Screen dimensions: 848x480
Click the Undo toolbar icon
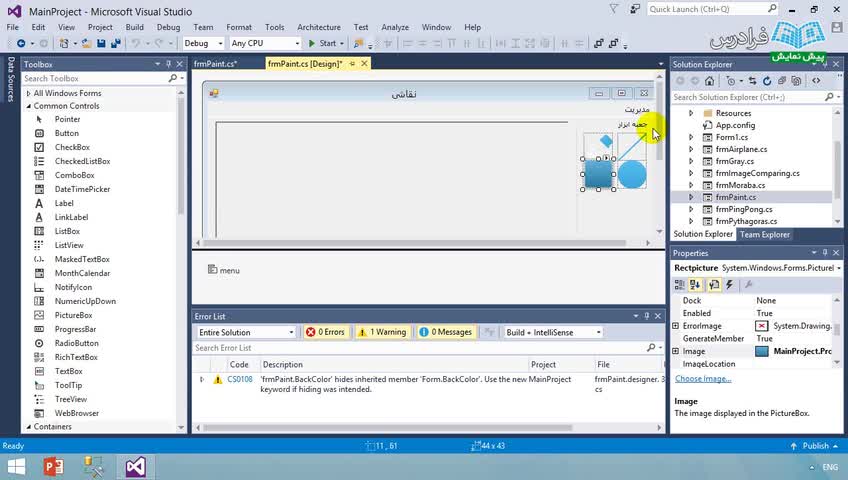coord(135,43)
